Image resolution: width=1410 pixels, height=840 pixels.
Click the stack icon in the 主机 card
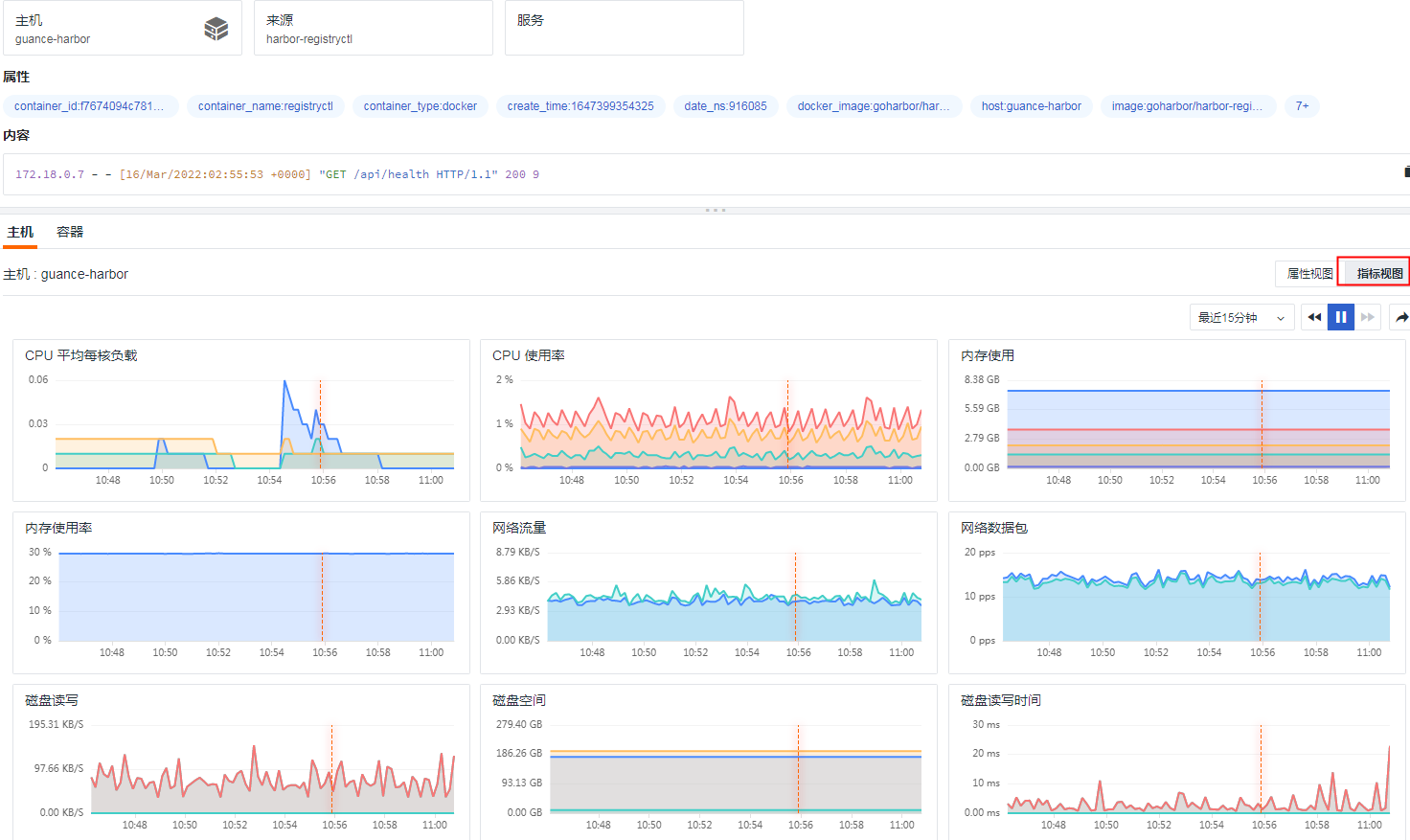[216, 27]
